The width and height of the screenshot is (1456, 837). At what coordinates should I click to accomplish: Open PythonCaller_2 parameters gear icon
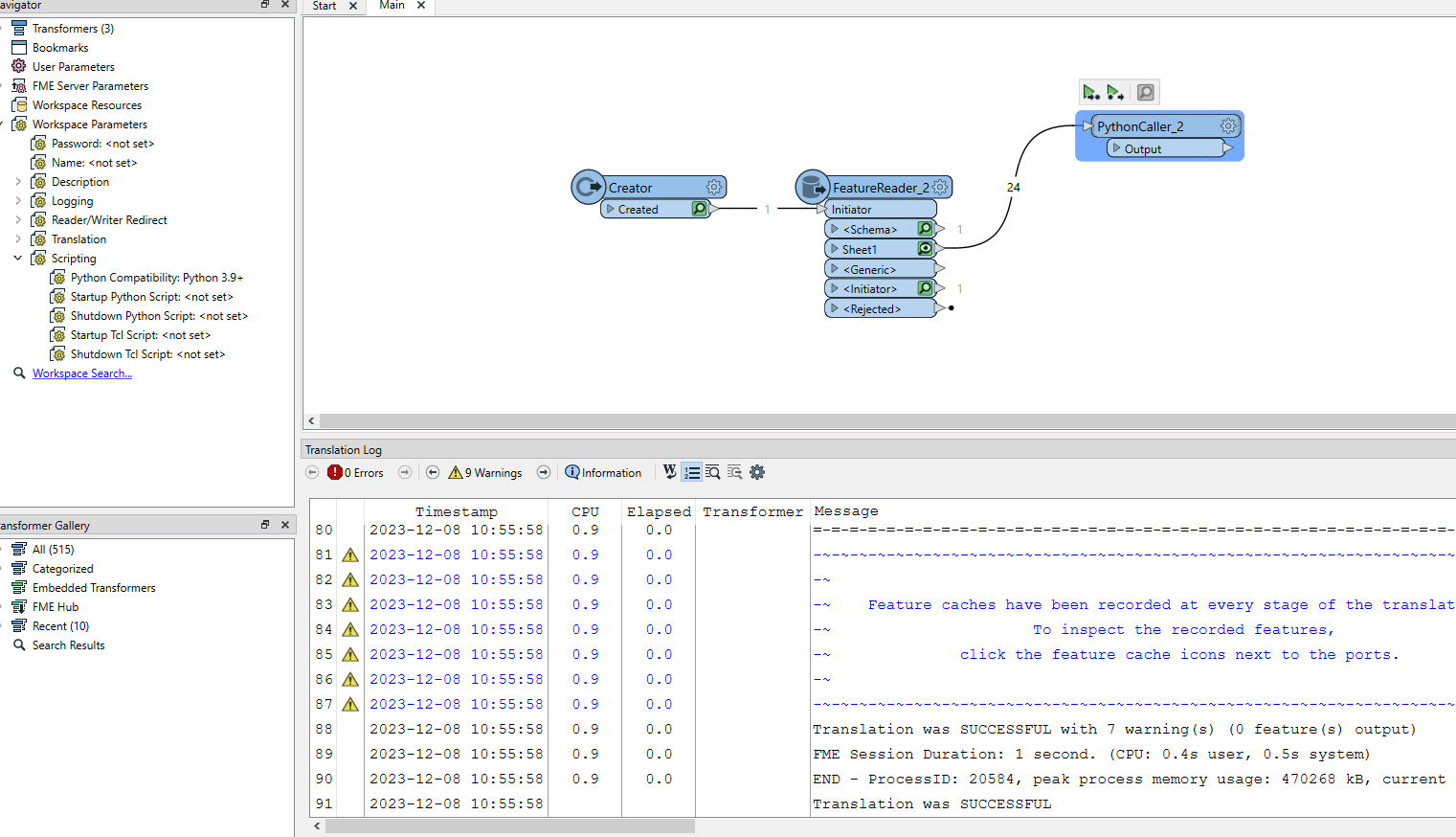tap(1228, 125)
